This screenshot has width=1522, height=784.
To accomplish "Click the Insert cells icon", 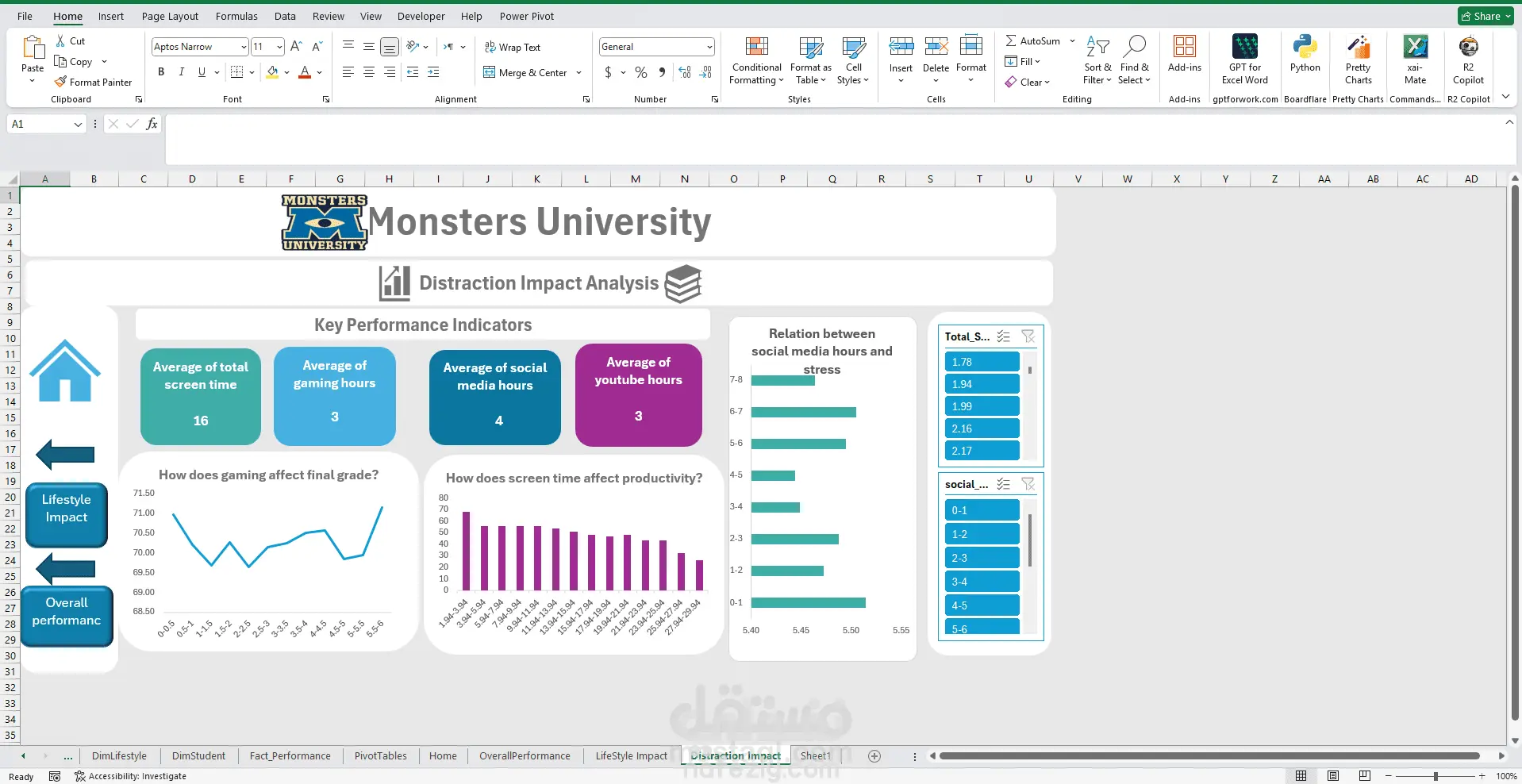I will click(x=901, y=46).
